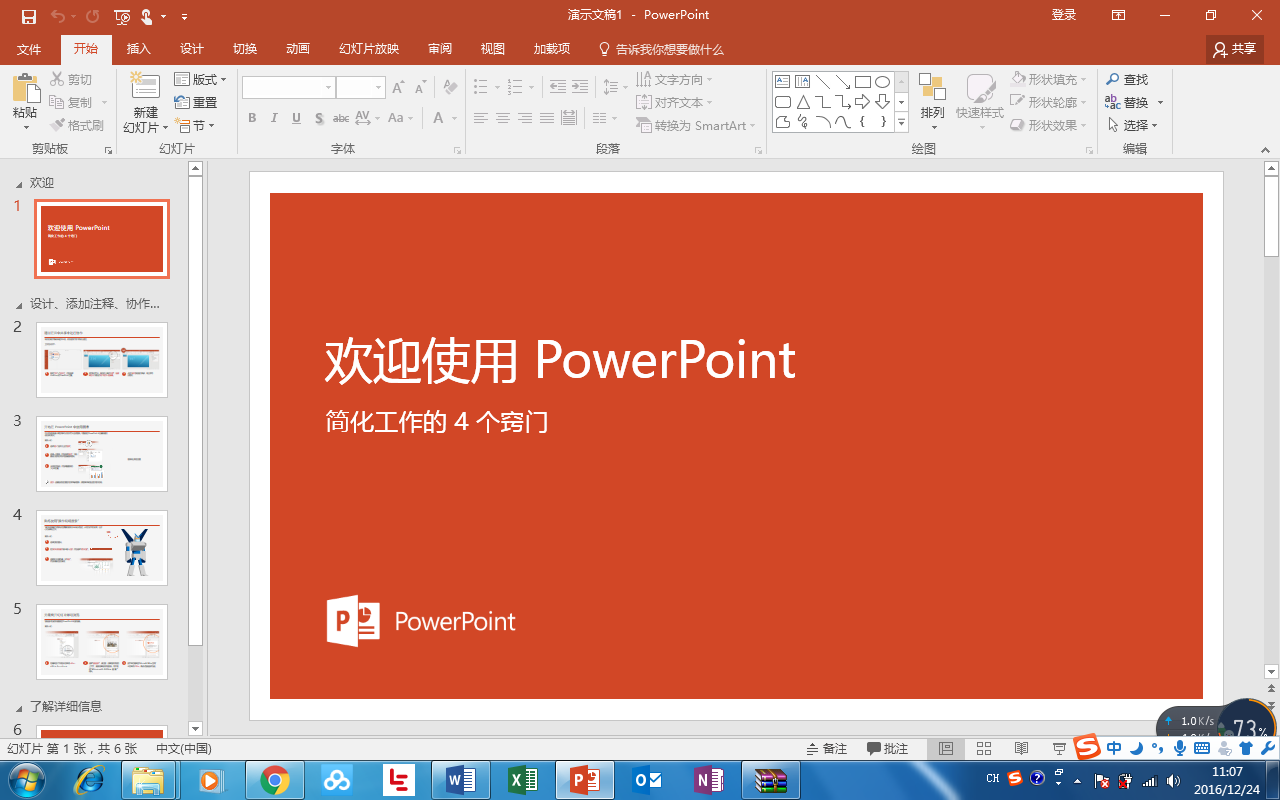Click the New Slide (新建幻灯片) icon
Screen dimensions: 1280x800
tap(146, 87)
